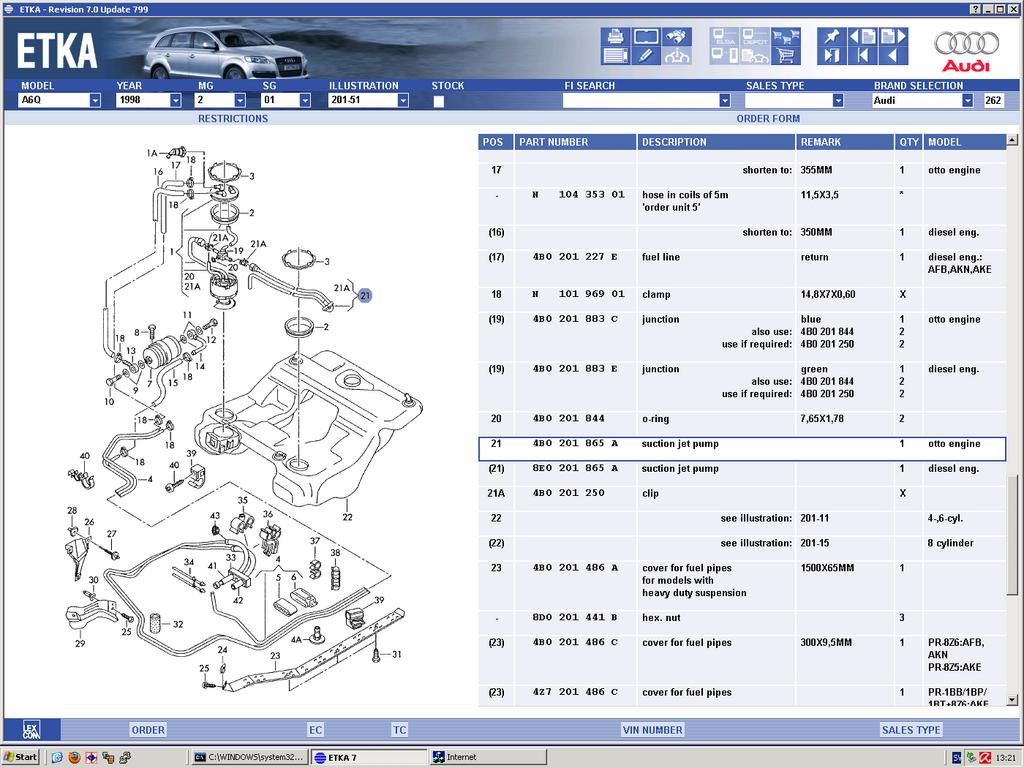
Task: Go to the next illustration page
Action: tap(892, 37)
